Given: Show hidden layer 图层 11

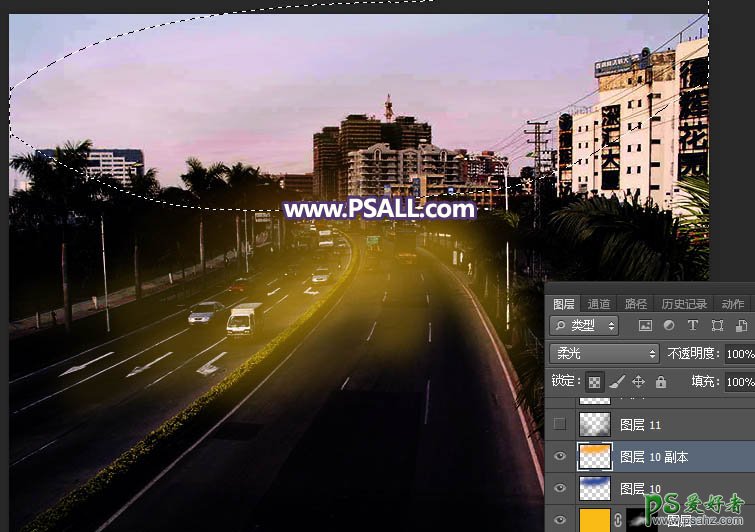Looking at the screenshot, I should click(560, 424).
